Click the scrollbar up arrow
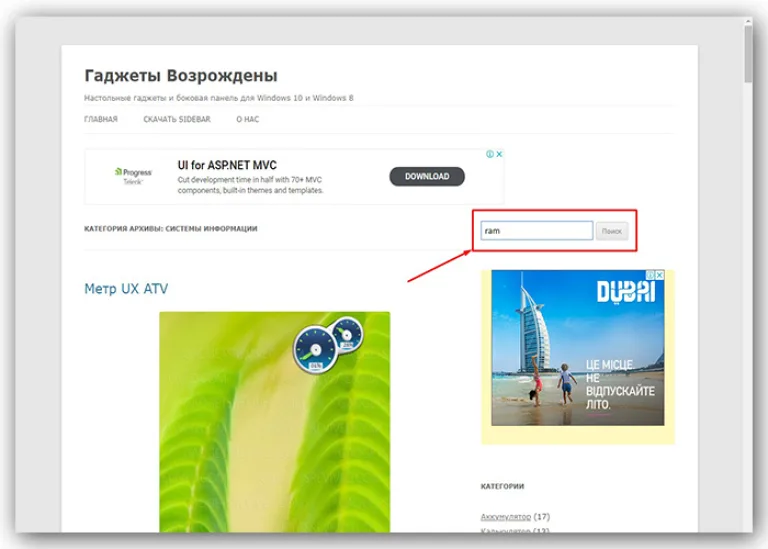Screen dimensions: 768x549 pos(748,22)
